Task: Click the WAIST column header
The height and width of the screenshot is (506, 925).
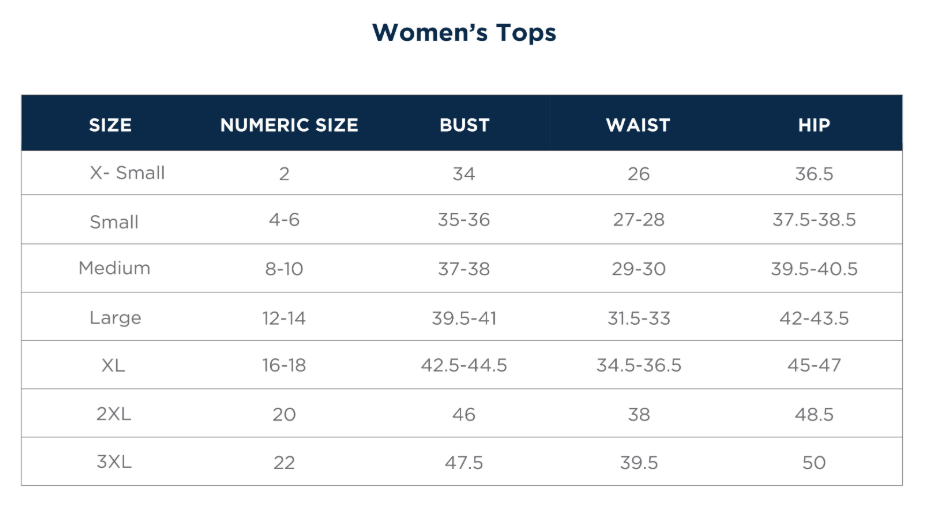Action: click(x=638, y=125)
